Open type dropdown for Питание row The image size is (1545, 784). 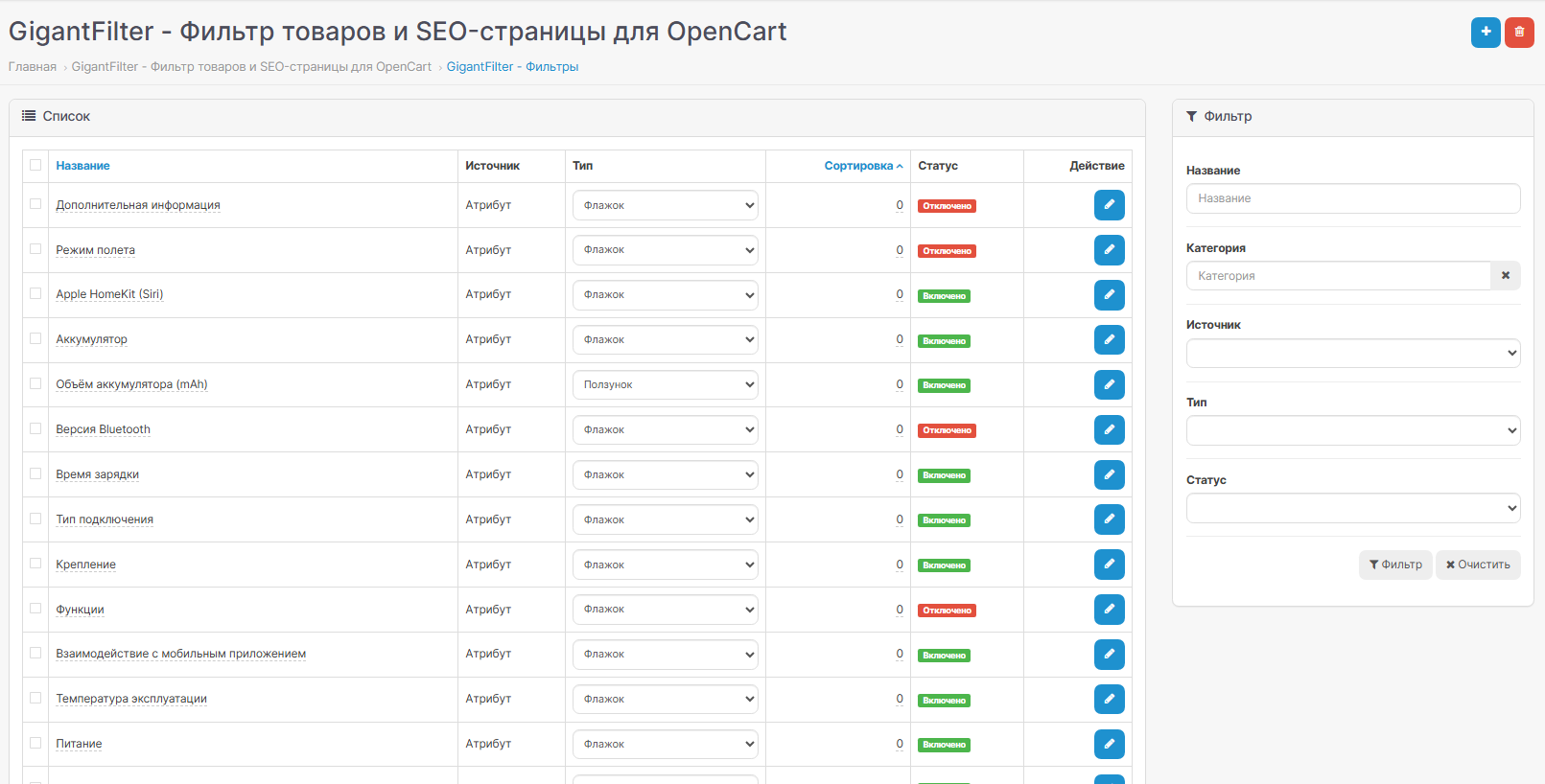click(666, 744)
